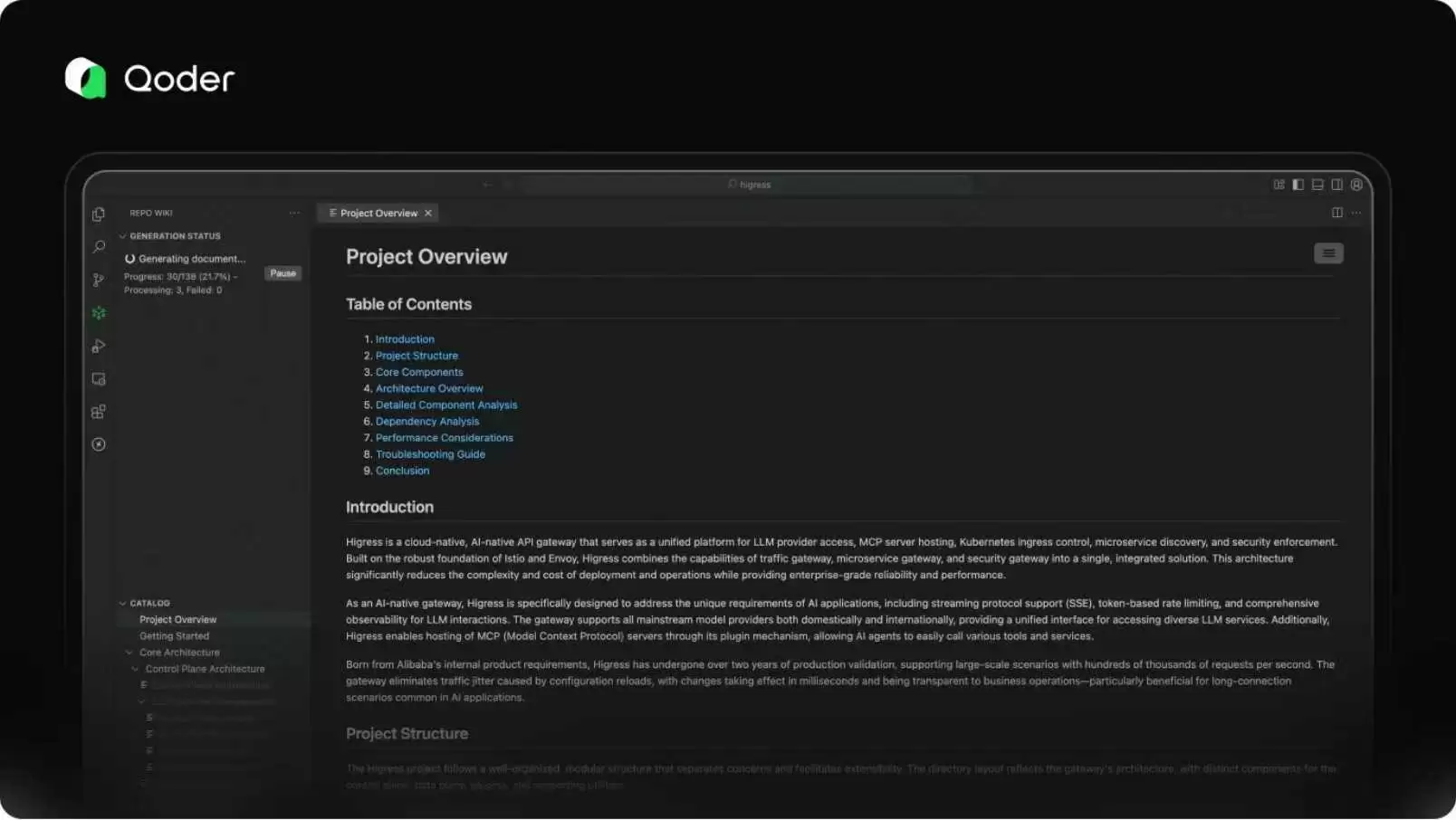The width and height of the screenshot is (1456, 820).
Task: Open the Extensions view icon
Action: tap(99, 412)
